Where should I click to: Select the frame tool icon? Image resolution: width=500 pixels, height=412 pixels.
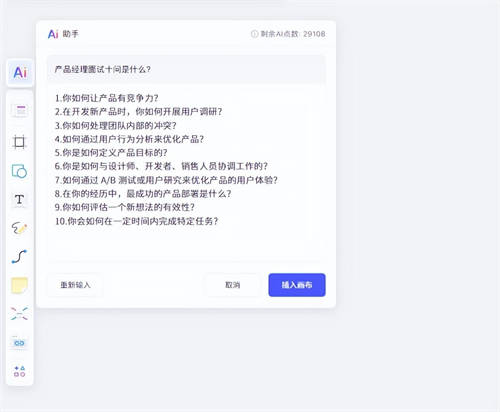pos(19,142)
